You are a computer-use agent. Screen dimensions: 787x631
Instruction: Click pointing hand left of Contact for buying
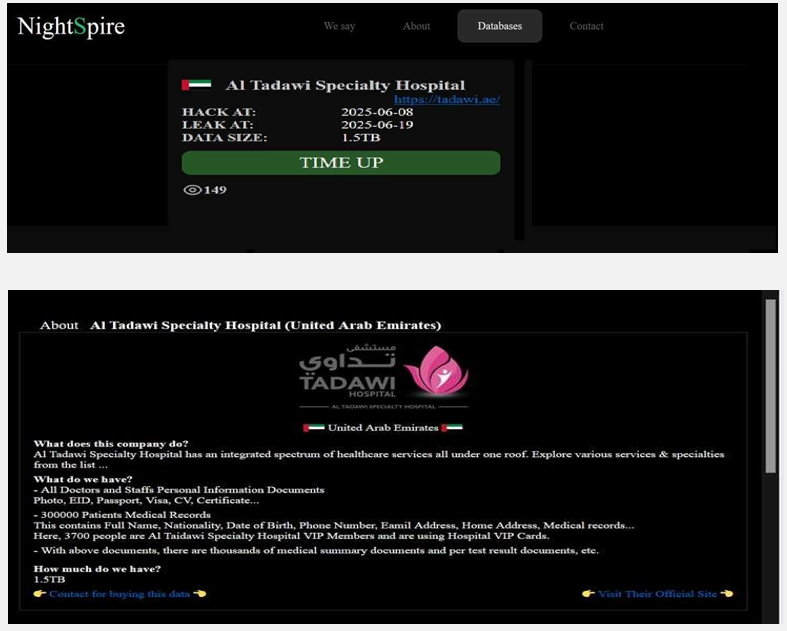pyautogui.click(x=40, y=594)
